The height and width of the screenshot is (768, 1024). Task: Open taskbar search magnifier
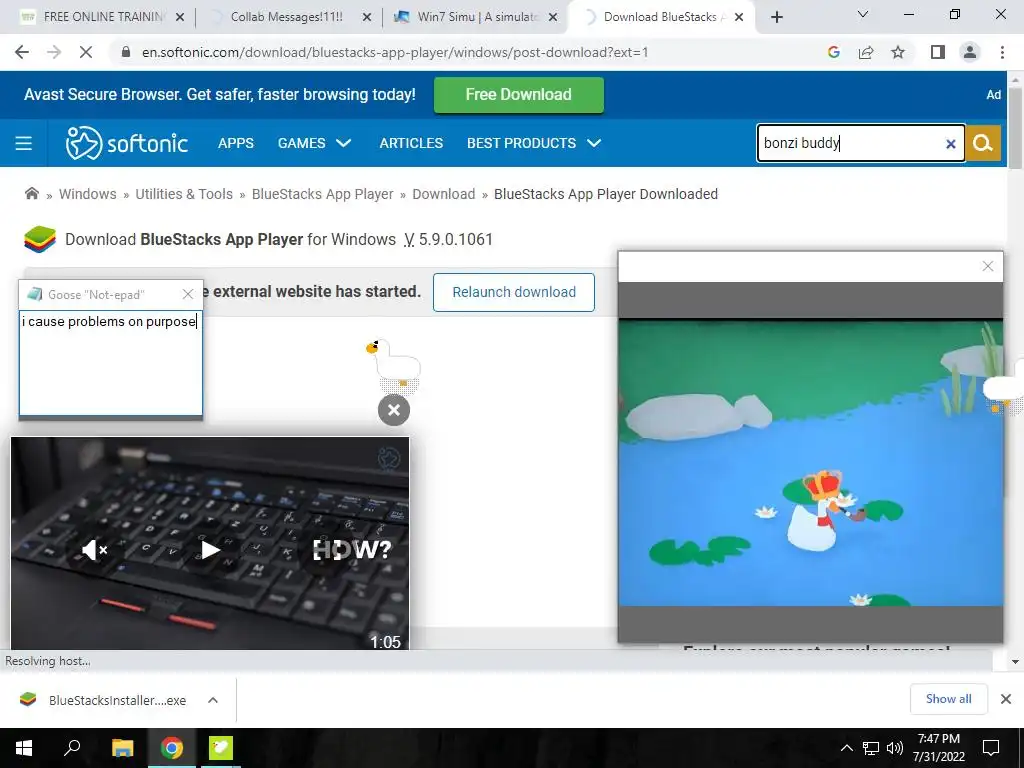point(72,748)
